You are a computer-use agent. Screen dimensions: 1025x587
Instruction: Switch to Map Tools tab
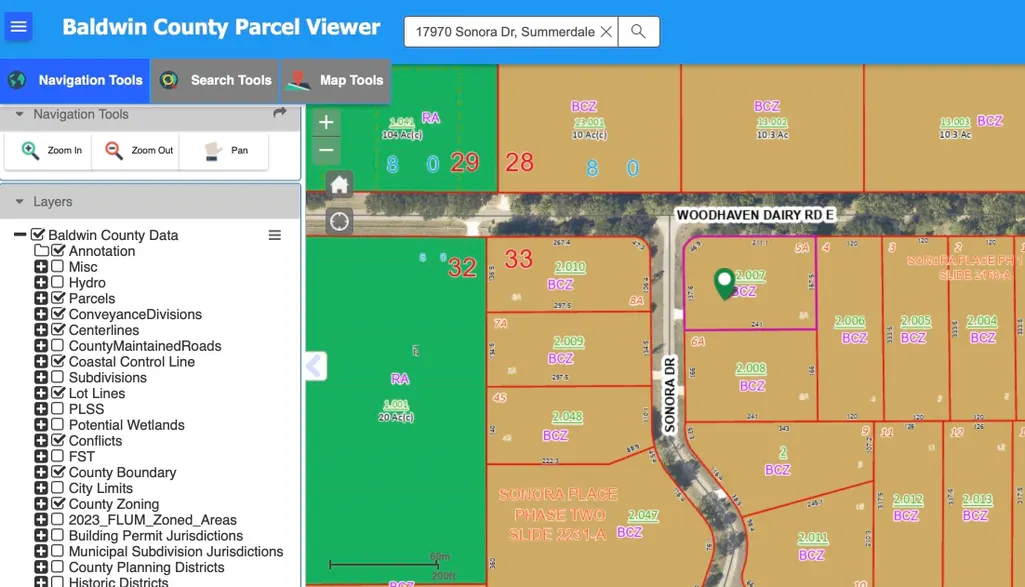click(336, 80)
